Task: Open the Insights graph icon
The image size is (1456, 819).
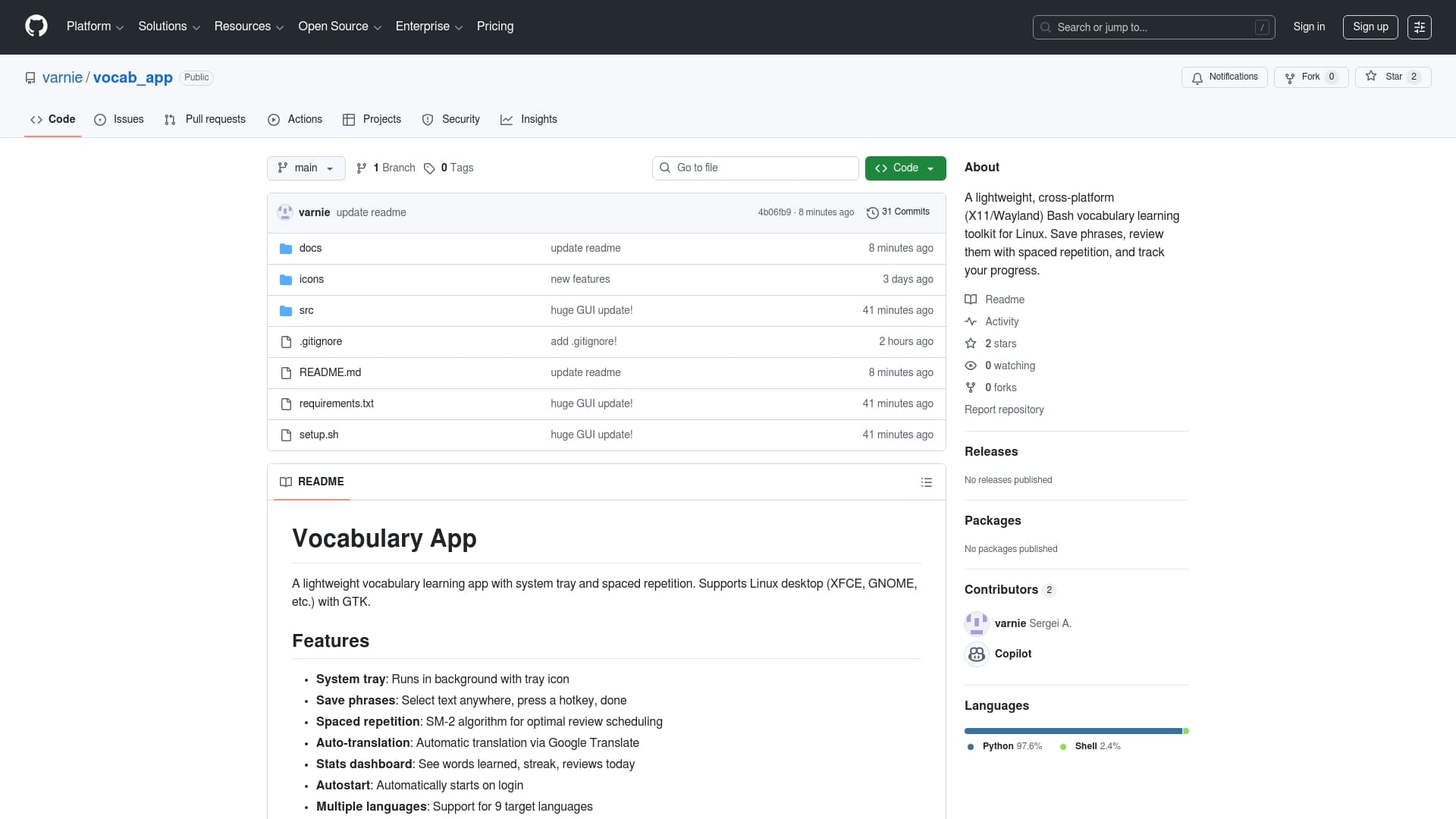Action: tap(507, 120)
